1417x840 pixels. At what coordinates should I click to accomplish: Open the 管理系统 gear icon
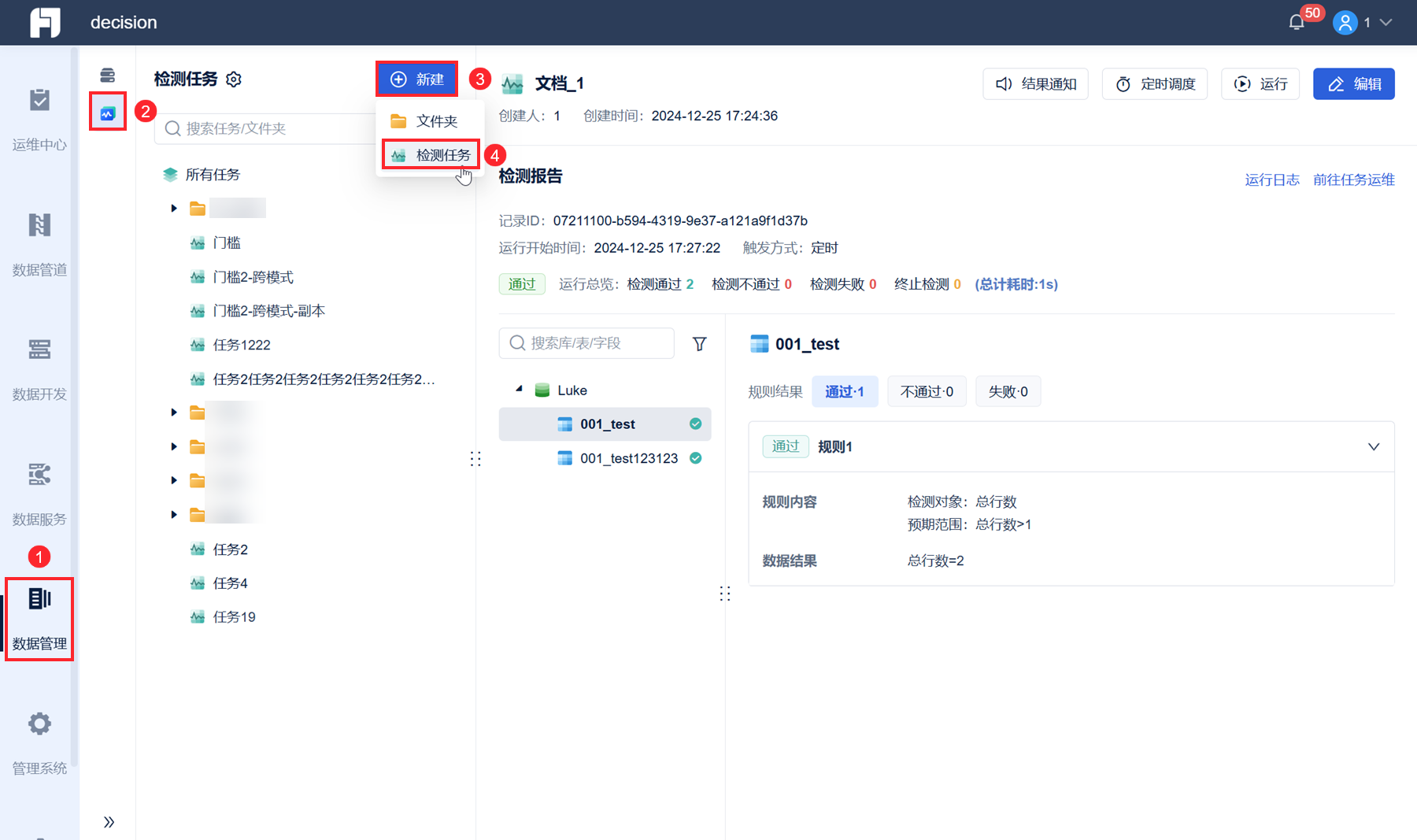pyautogui.click(x=39, y=723)
